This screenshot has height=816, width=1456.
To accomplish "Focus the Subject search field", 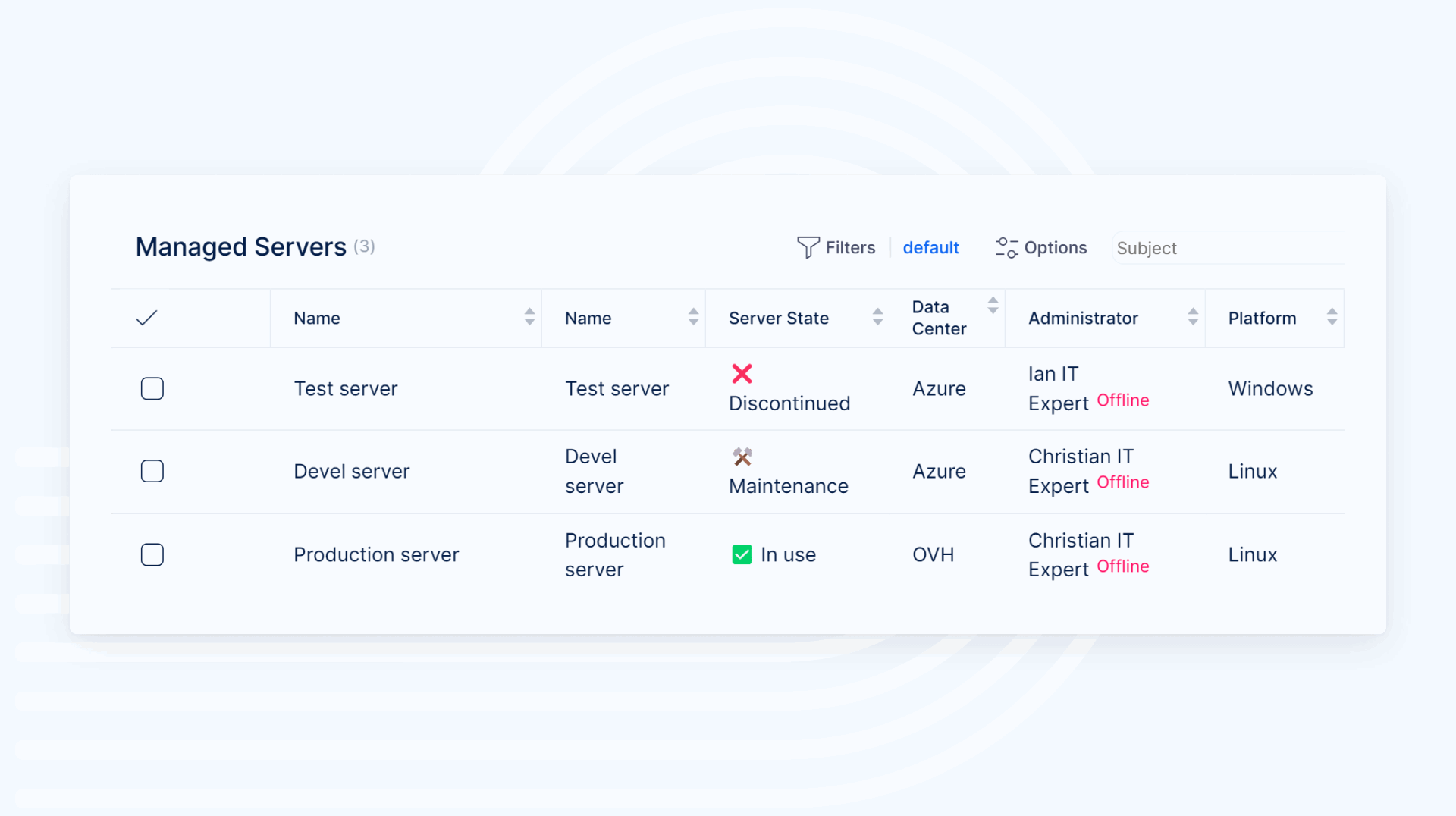I will [1227, 248].
